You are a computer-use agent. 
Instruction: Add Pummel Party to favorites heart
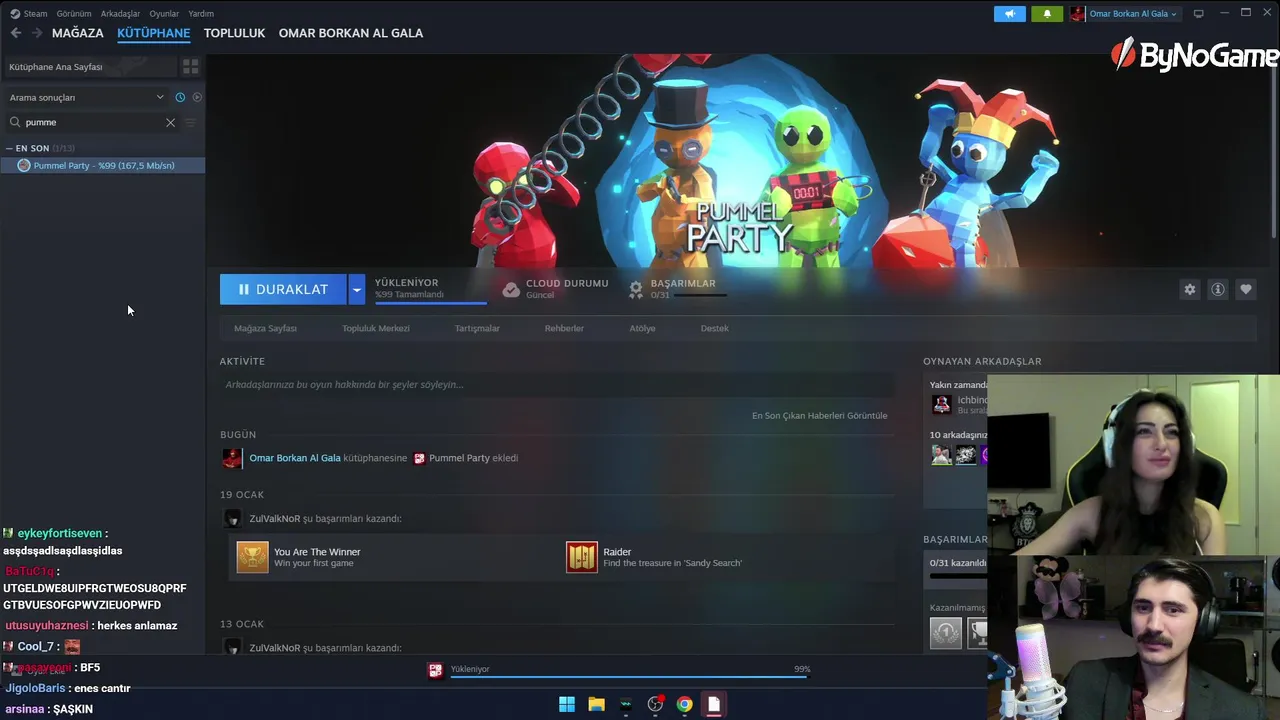pos(1246,289)
